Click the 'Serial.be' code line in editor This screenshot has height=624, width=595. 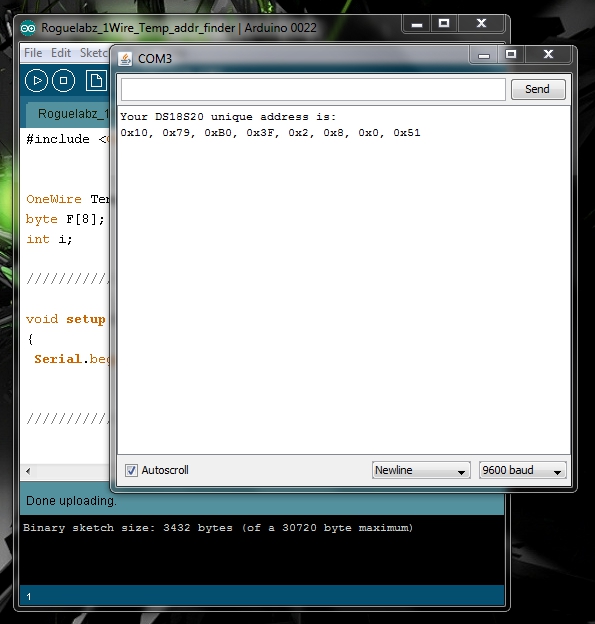(71, 359)
